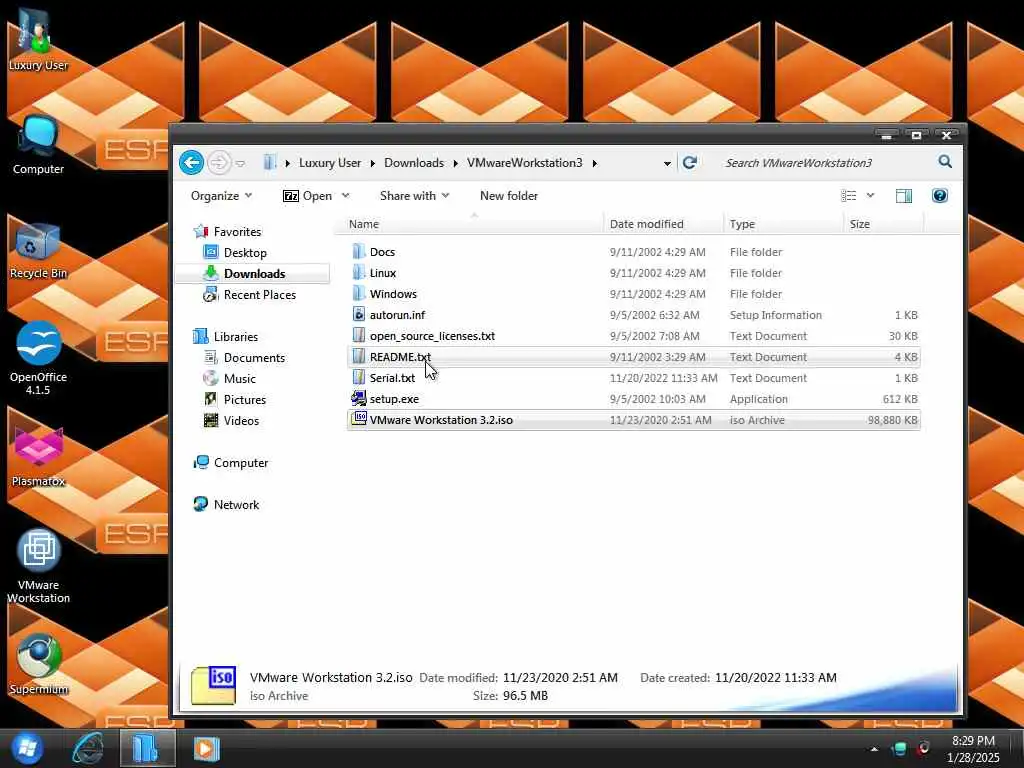Select Computer in navigation pane
The width and height of the screenshot is (1024, 768).
click(x=231, y=463)
